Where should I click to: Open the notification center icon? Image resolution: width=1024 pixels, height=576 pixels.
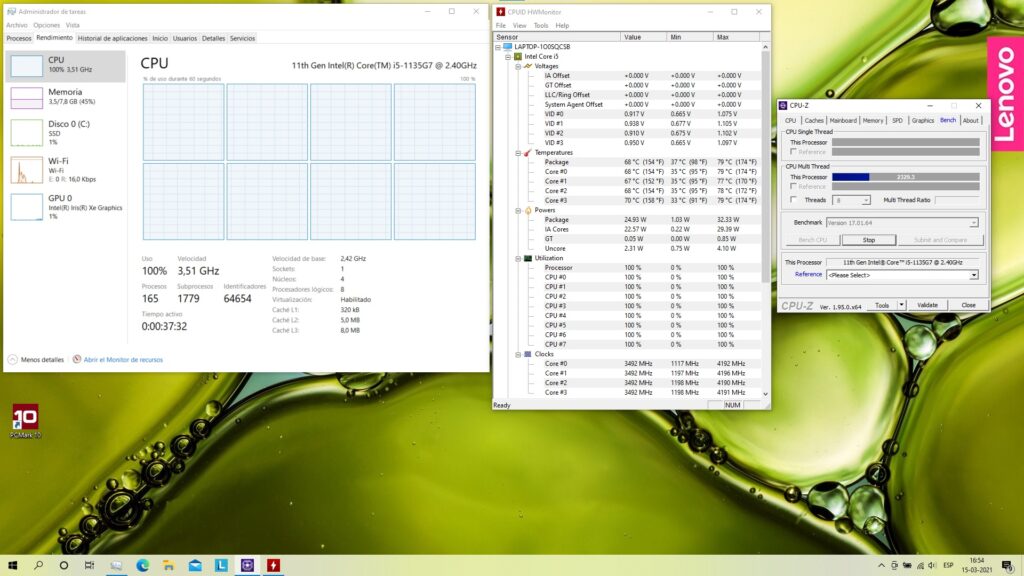1004,565
